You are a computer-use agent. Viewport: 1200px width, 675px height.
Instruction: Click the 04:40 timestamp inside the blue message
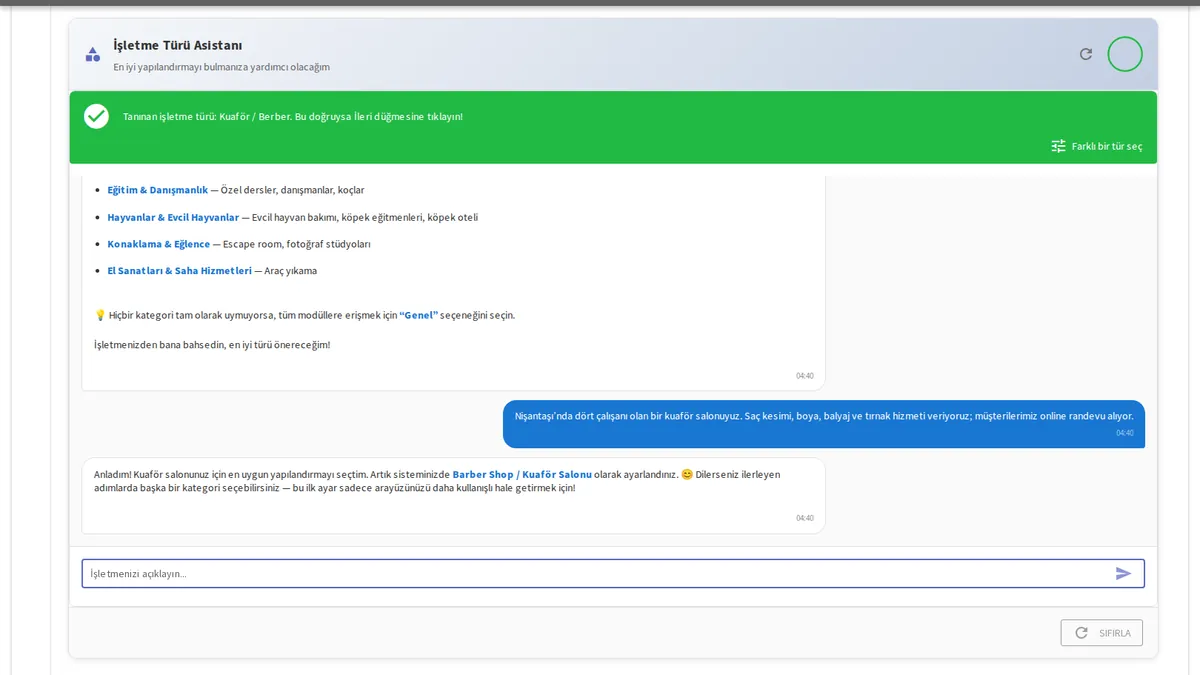[1125, 433]
